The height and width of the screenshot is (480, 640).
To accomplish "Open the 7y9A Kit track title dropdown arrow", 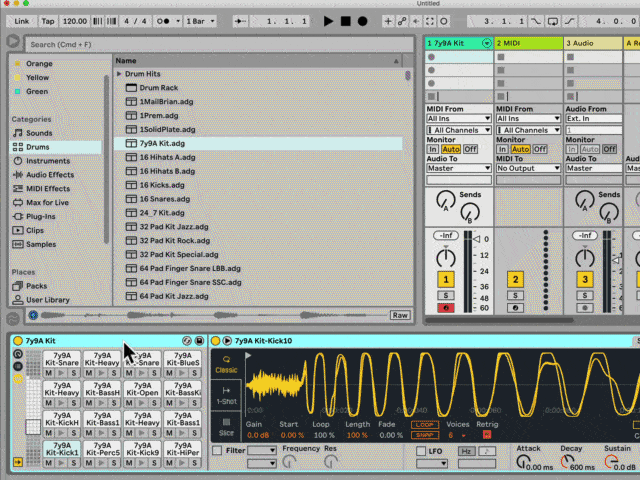I will pos(487,43).
